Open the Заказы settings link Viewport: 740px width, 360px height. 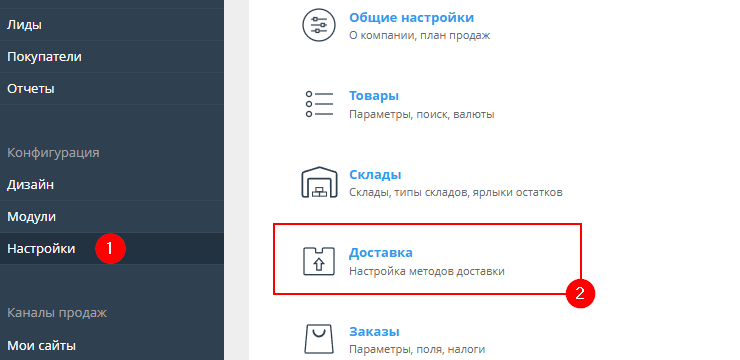pos(374,332)
